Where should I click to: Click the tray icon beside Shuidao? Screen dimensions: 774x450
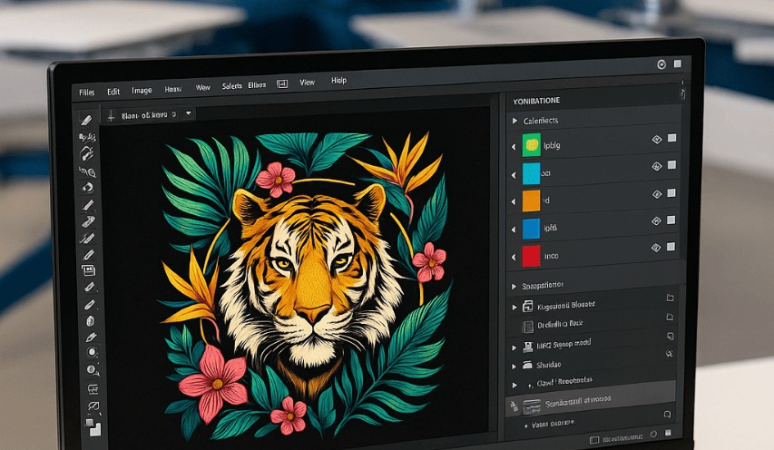click(x=527, y=365)
